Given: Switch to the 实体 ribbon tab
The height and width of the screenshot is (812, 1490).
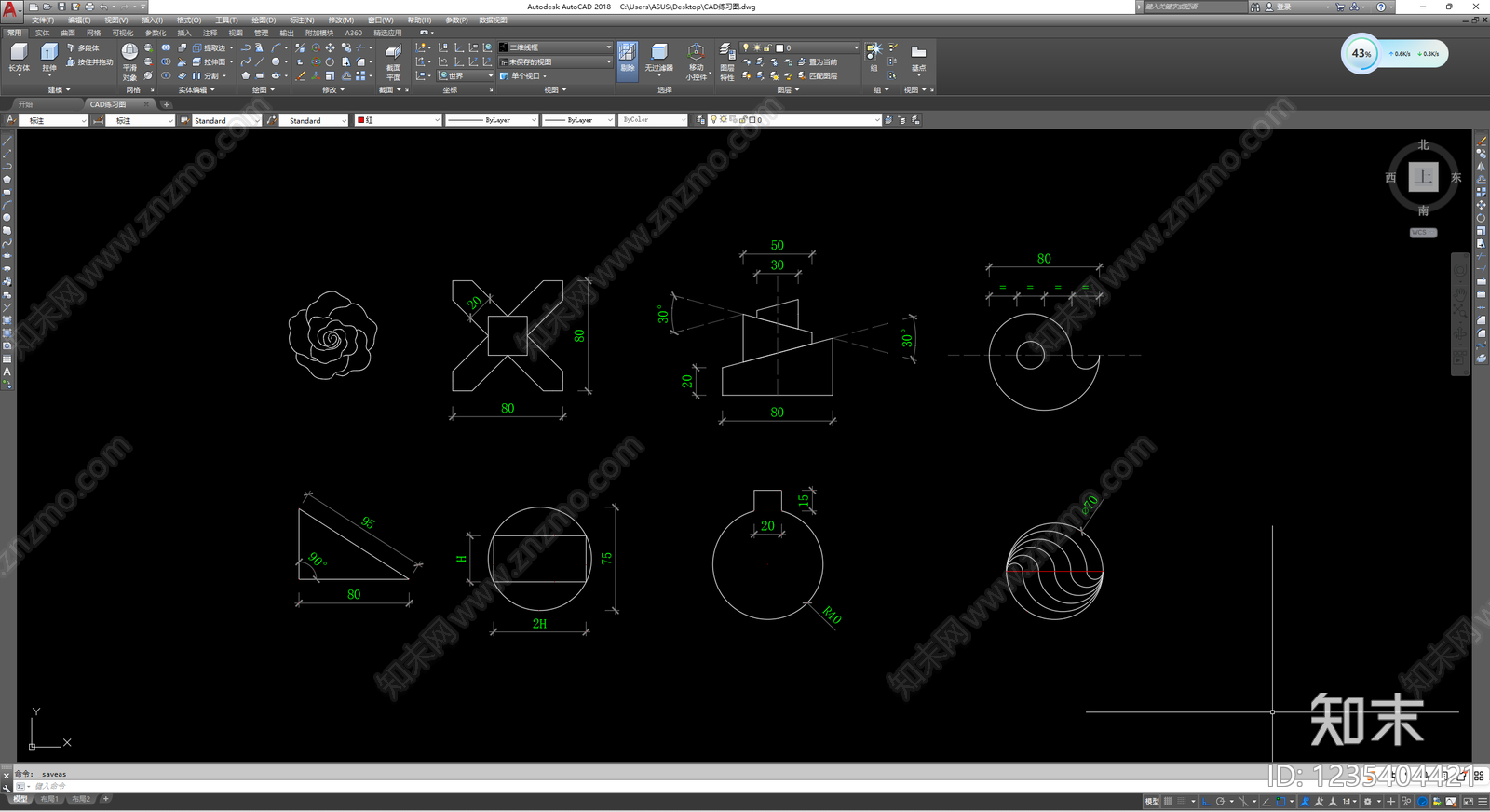Looking at the screenshot, I should 42,33.
